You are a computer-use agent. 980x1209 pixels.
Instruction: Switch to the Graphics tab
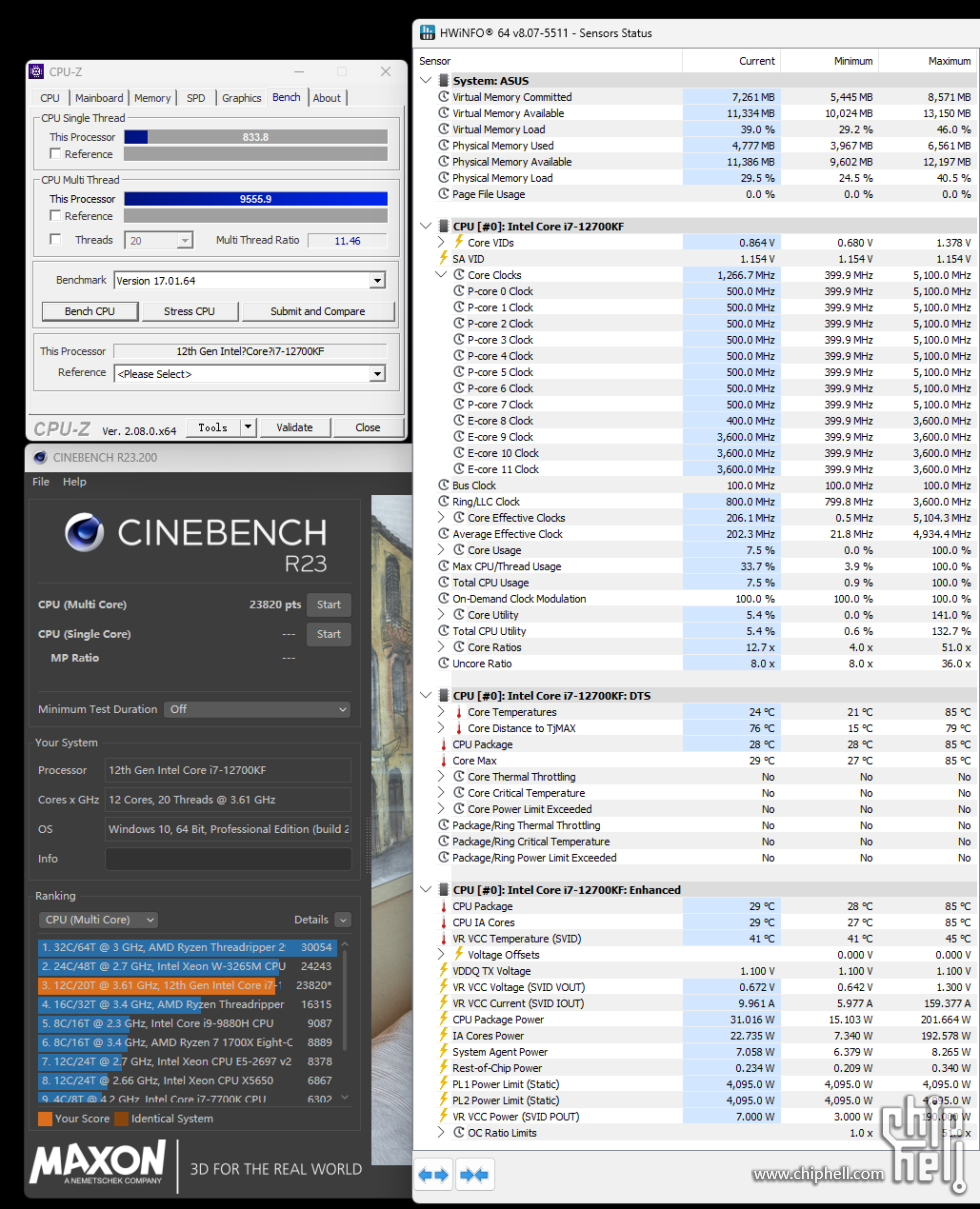[x=241, y=98]
